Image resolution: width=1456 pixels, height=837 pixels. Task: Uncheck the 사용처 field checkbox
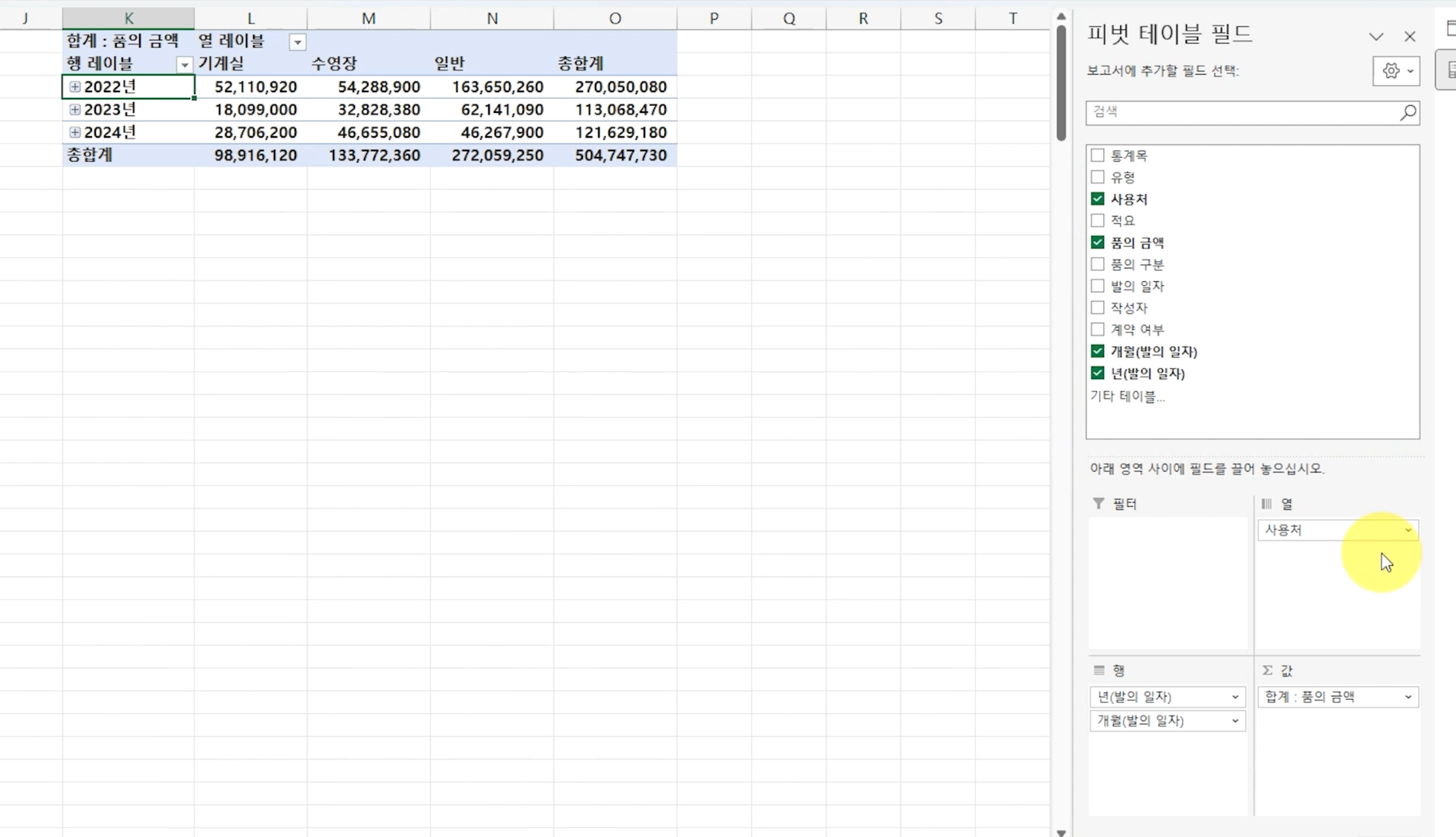click(x=1097, y=199)
